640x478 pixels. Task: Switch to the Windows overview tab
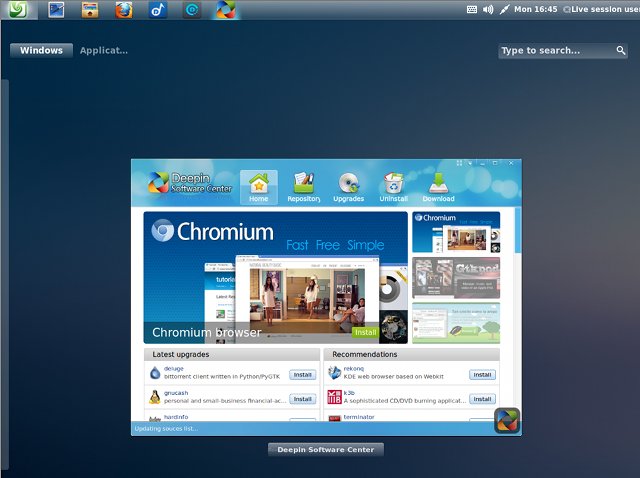click(42, 50)
